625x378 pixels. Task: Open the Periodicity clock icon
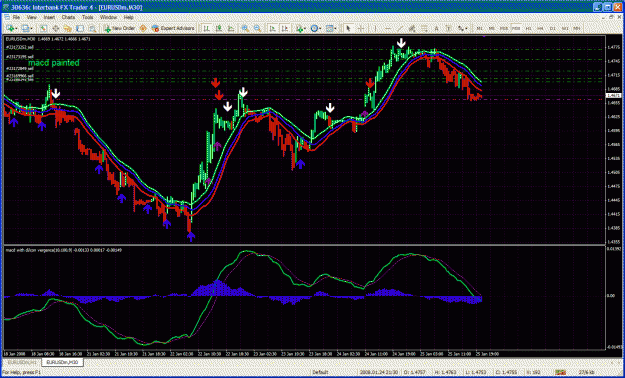[x=314, y=28]
